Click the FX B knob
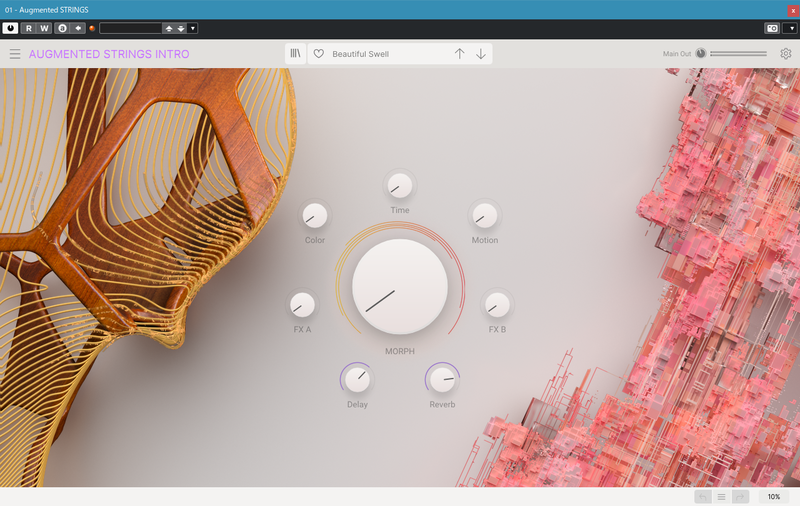The height and width of the screenshot is (506, 800). 497,305
